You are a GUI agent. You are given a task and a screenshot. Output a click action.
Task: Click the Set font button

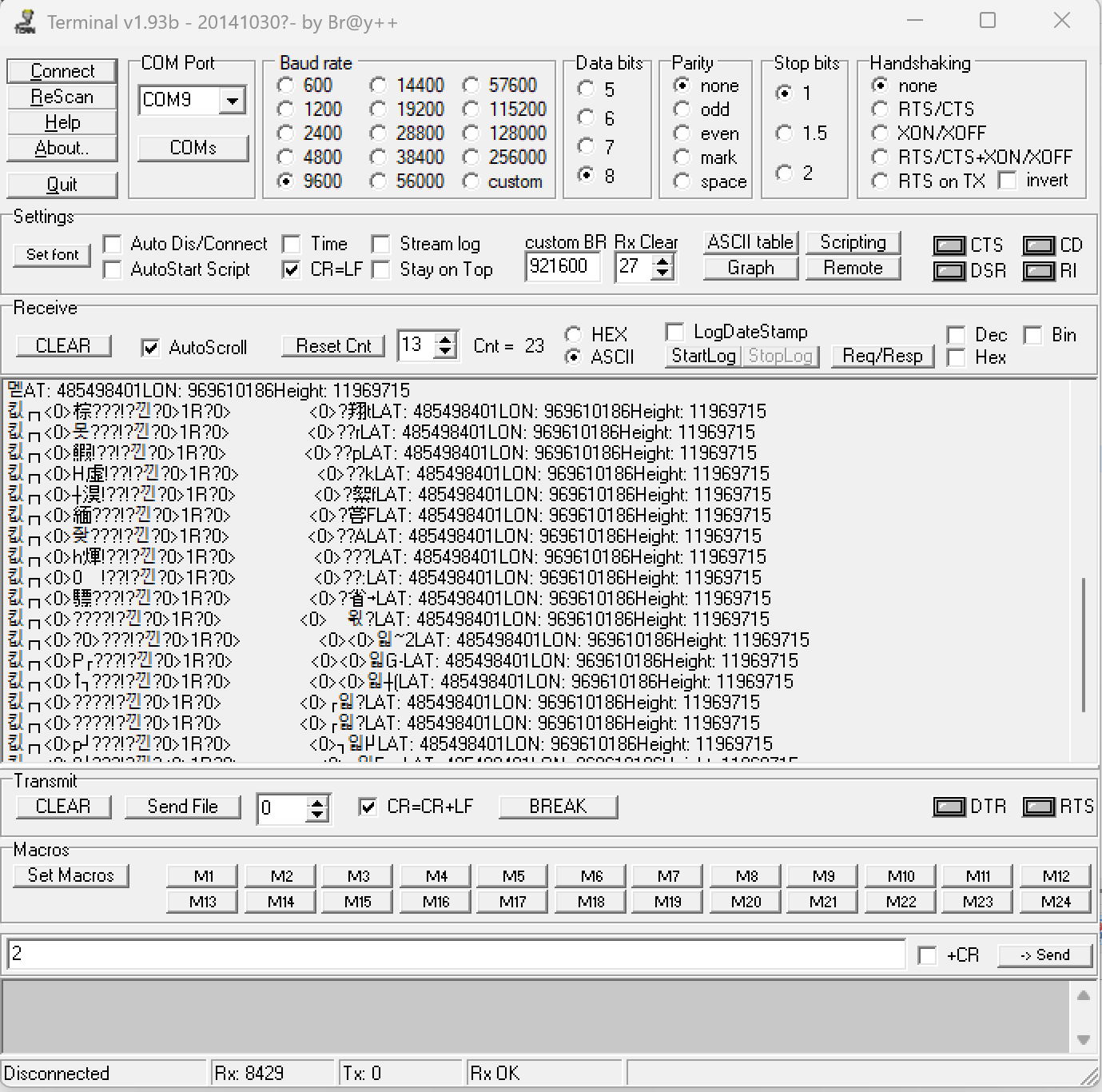(53, 255)
